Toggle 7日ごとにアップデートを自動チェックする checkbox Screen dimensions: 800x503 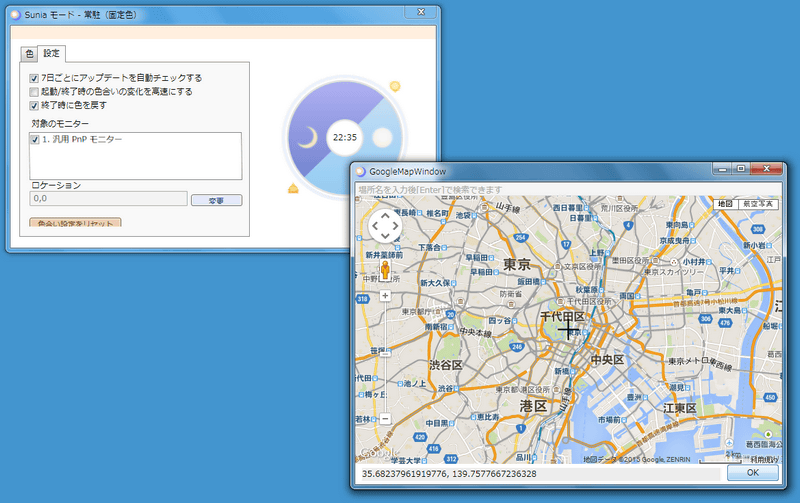[x=34, y=78]
